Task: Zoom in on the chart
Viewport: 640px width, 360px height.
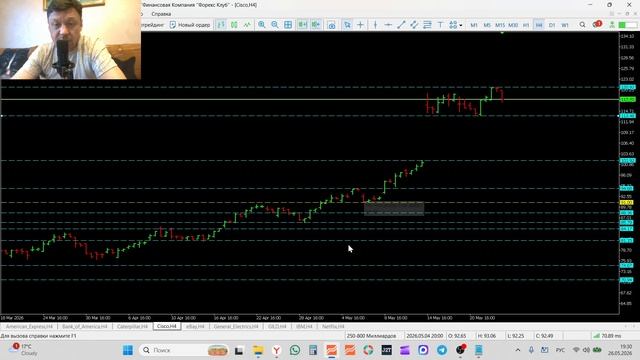Action: 261,25
